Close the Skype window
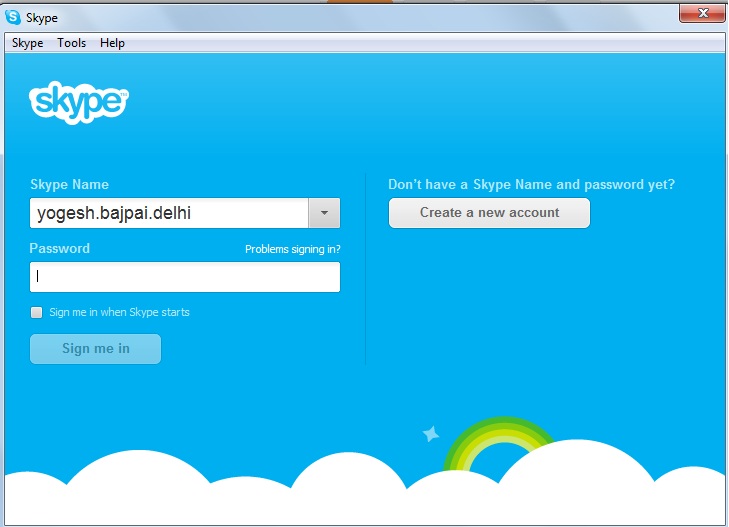The image size is (729, 527). pyautogui.click(x=702, y=13)
